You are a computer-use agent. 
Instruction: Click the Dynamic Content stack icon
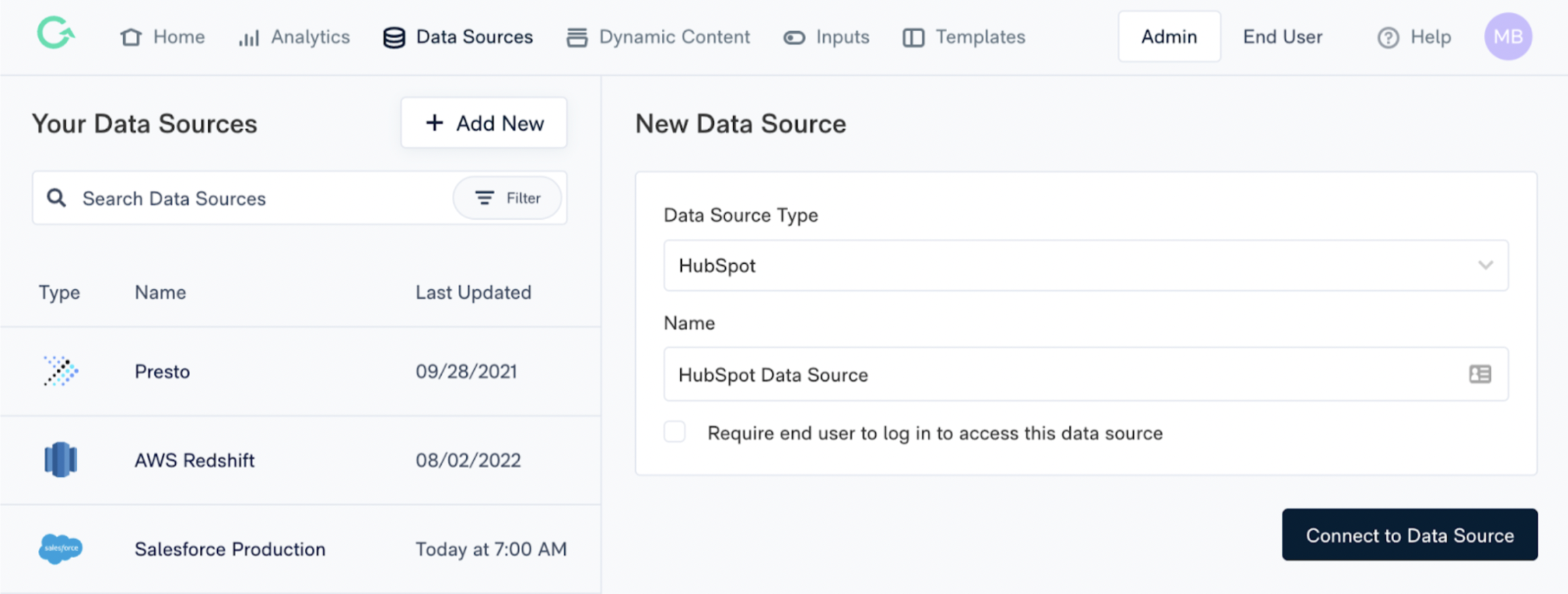tap(577, 38)
